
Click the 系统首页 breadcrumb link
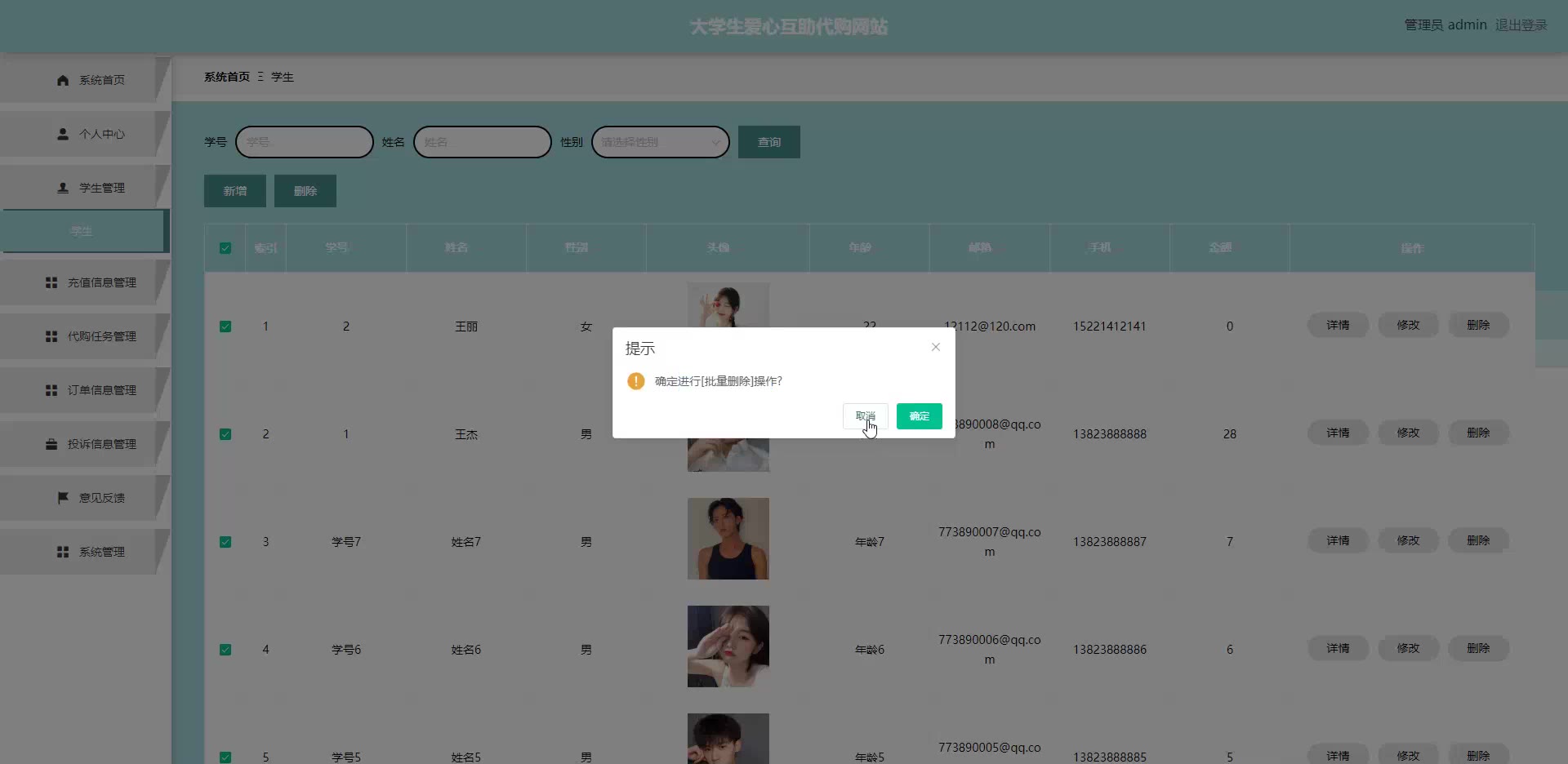pos(227,77)
